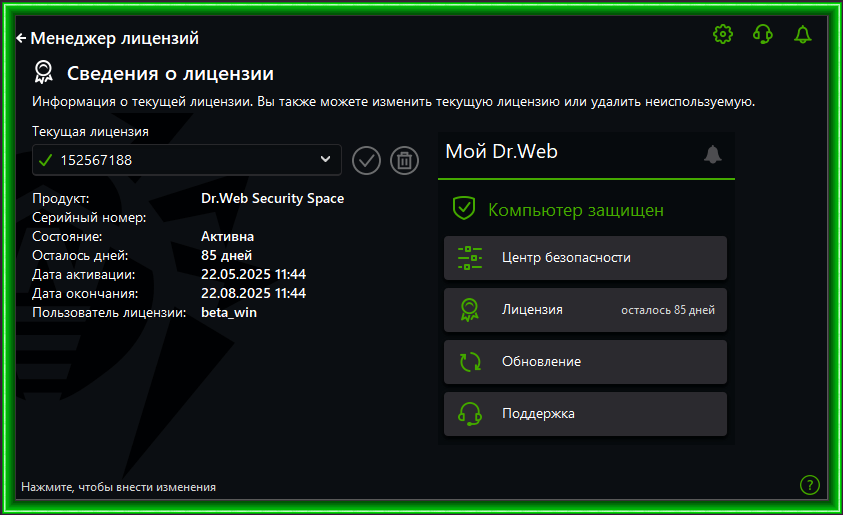Click the Пользователь лицензии label
The height and width of the screenshot is (515, 843).
[109, 312]
